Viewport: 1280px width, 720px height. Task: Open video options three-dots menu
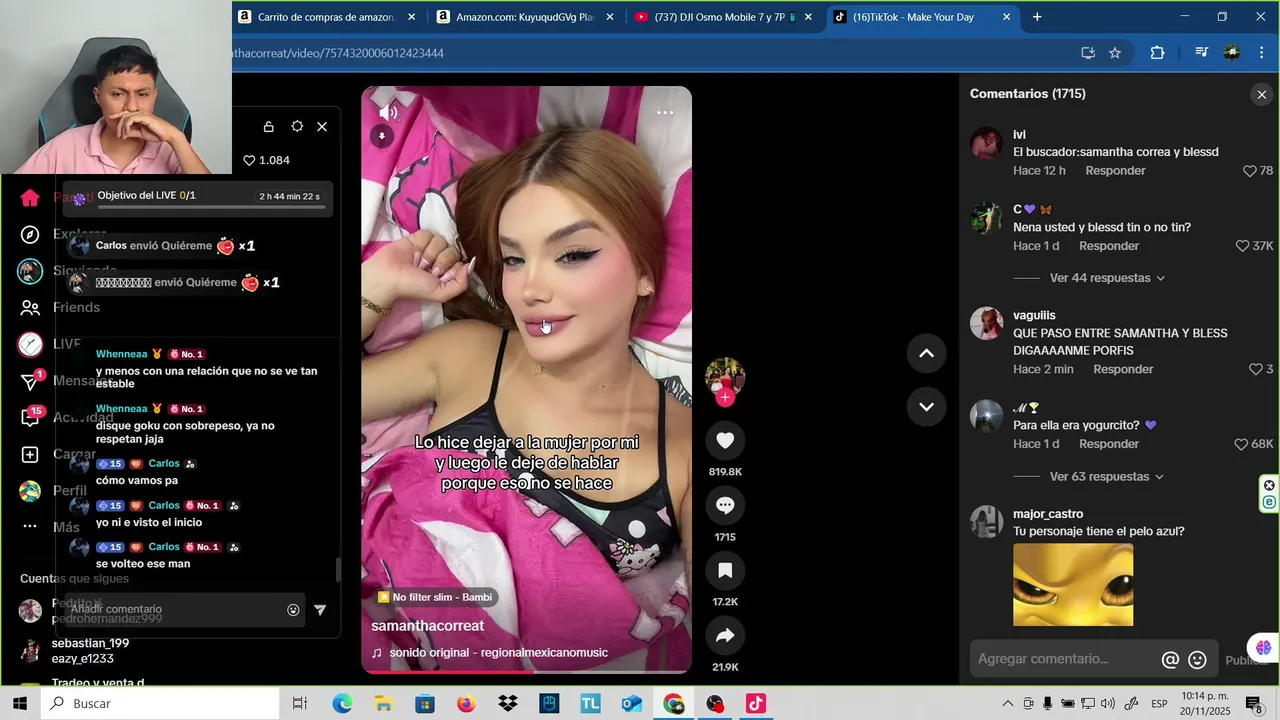pyautogui.click(x=665, y=113)
